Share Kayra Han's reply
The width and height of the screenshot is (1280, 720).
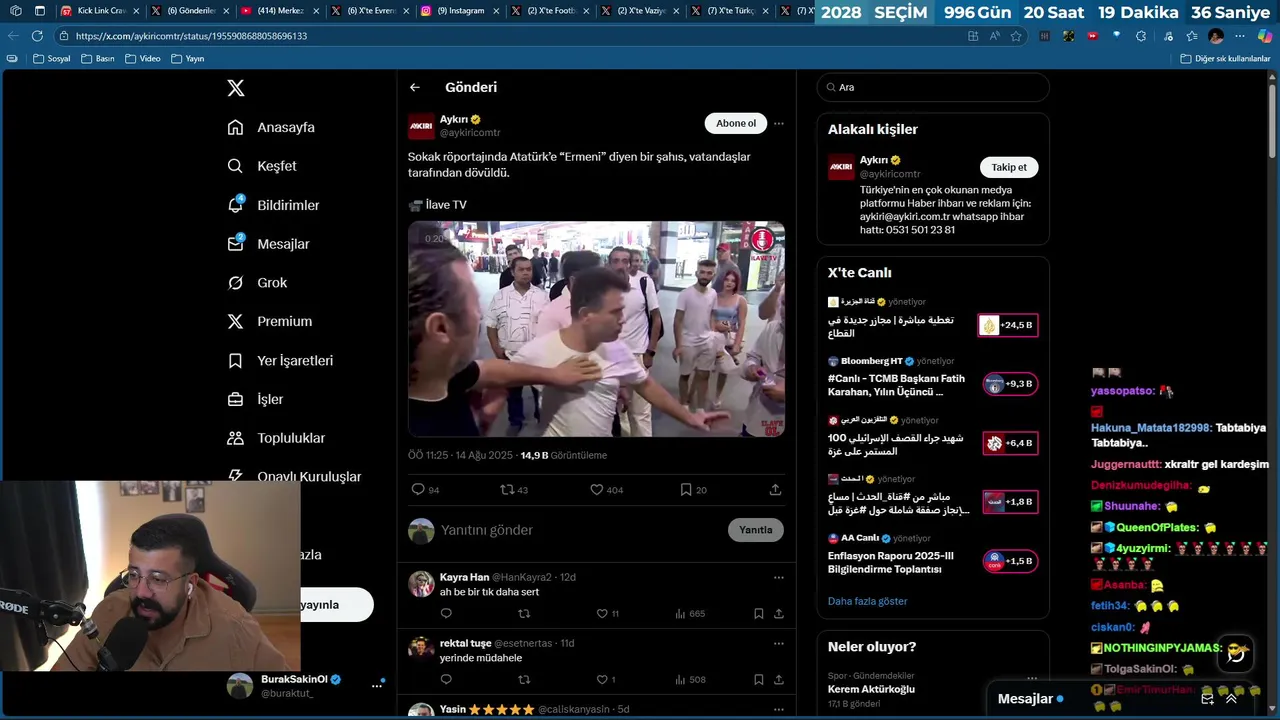pos(778,613)
